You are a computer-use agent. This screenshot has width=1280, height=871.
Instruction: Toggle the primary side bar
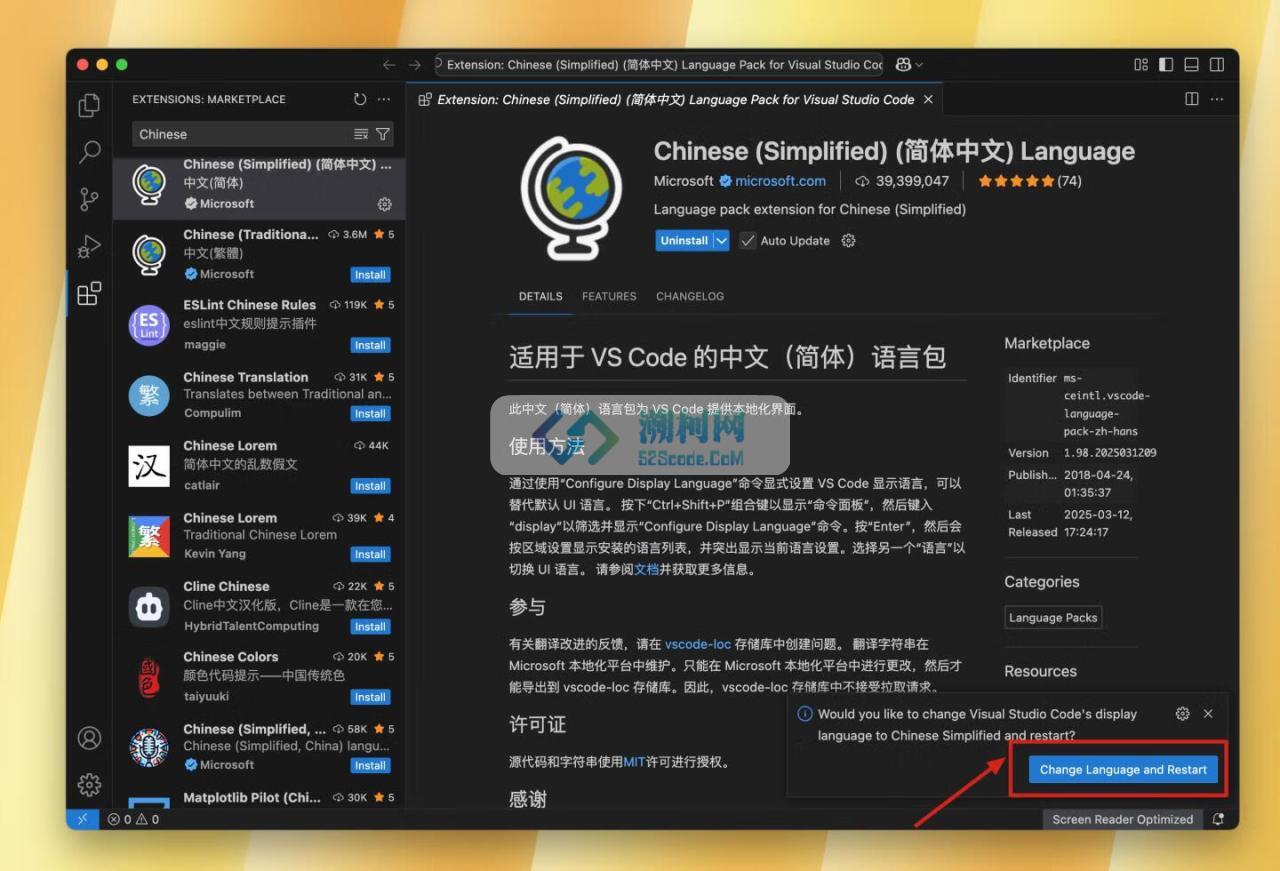click(1166, 65)
